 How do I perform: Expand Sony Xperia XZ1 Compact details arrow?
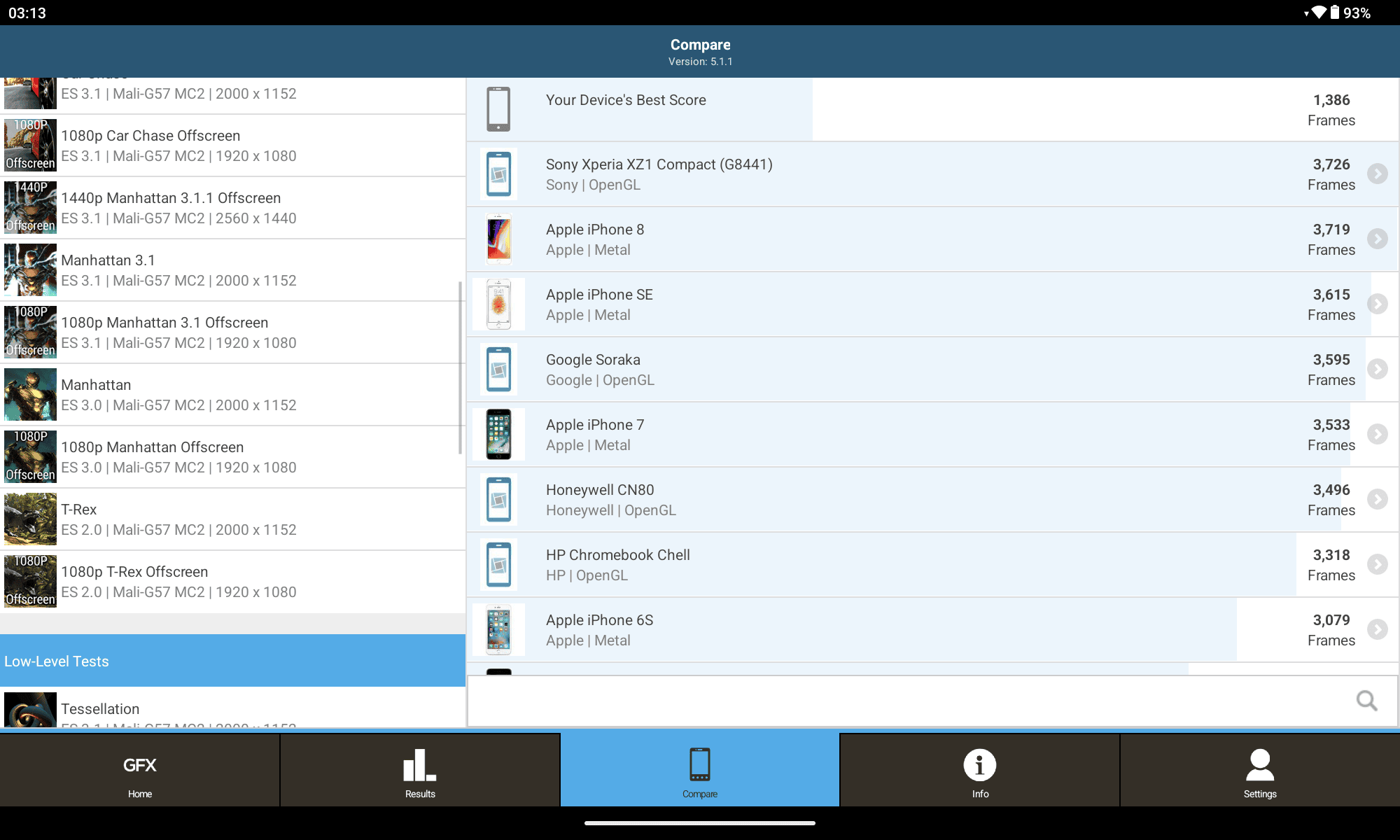[1378, 174]
